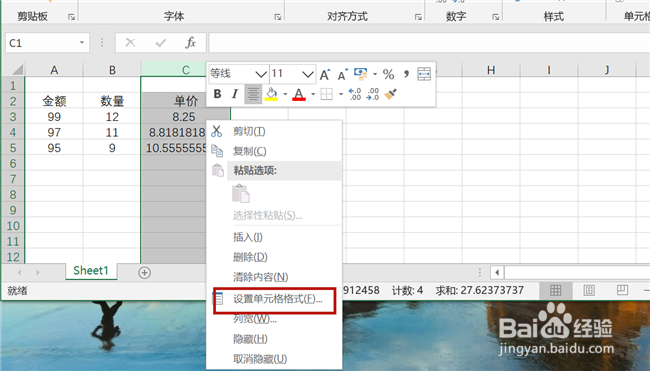Decrease font size with small A icon
Image resolution: width=650 pixels, height=371 pixels.
pos(343,75)
